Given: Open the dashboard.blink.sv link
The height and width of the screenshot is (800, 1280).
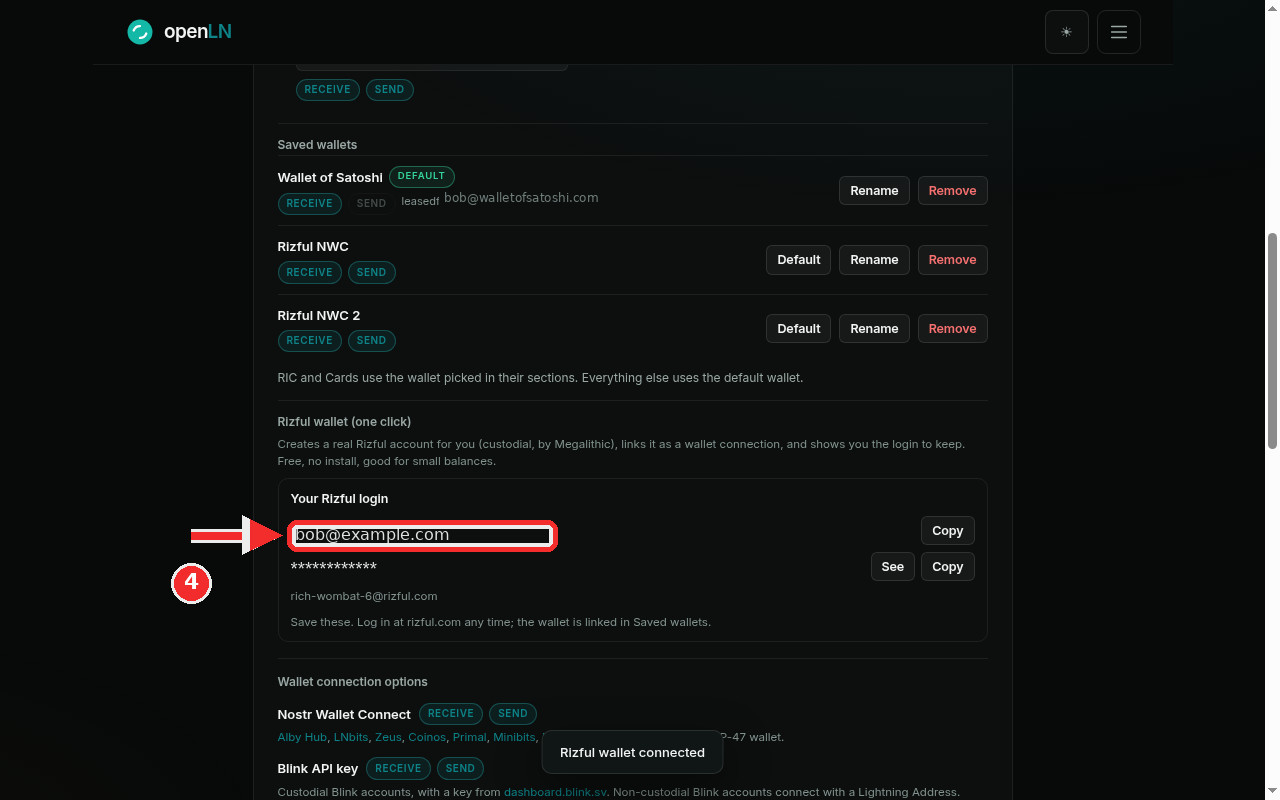Looking at the screenshot, I should (x=556, y=792).
